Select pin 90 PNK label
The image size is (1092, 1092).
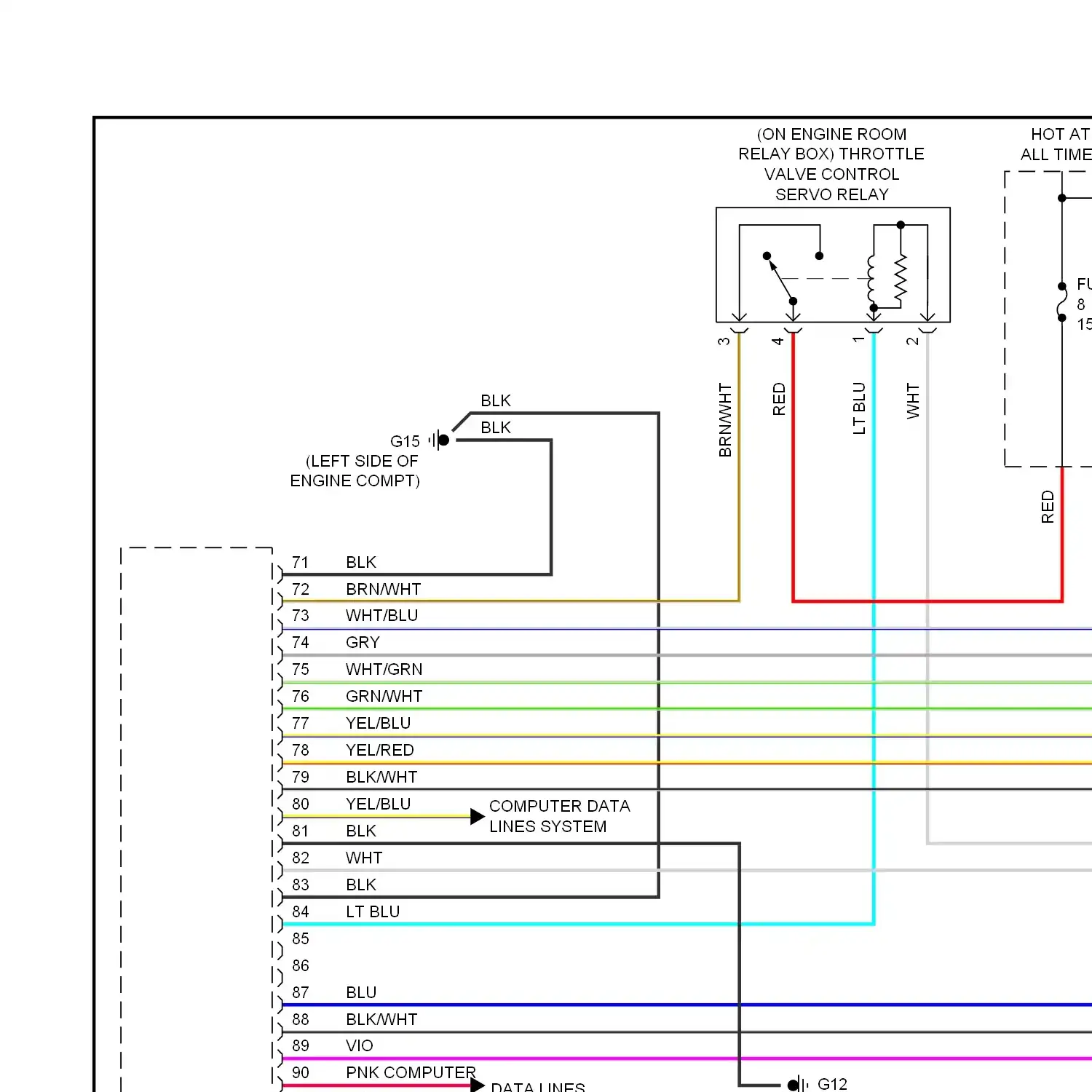point(363,1072)
